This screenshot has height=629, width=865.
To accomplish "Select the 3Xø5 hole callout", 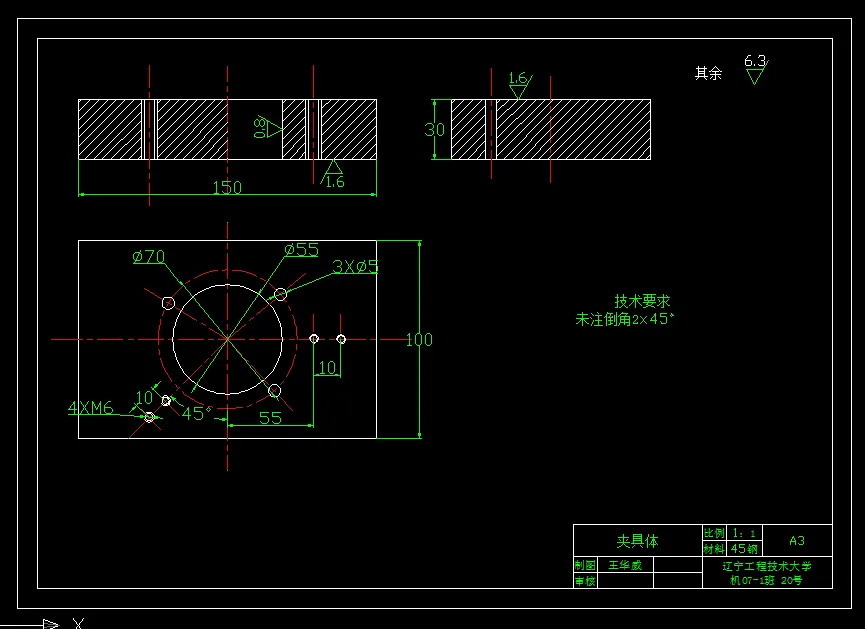I will pos(355,266).
